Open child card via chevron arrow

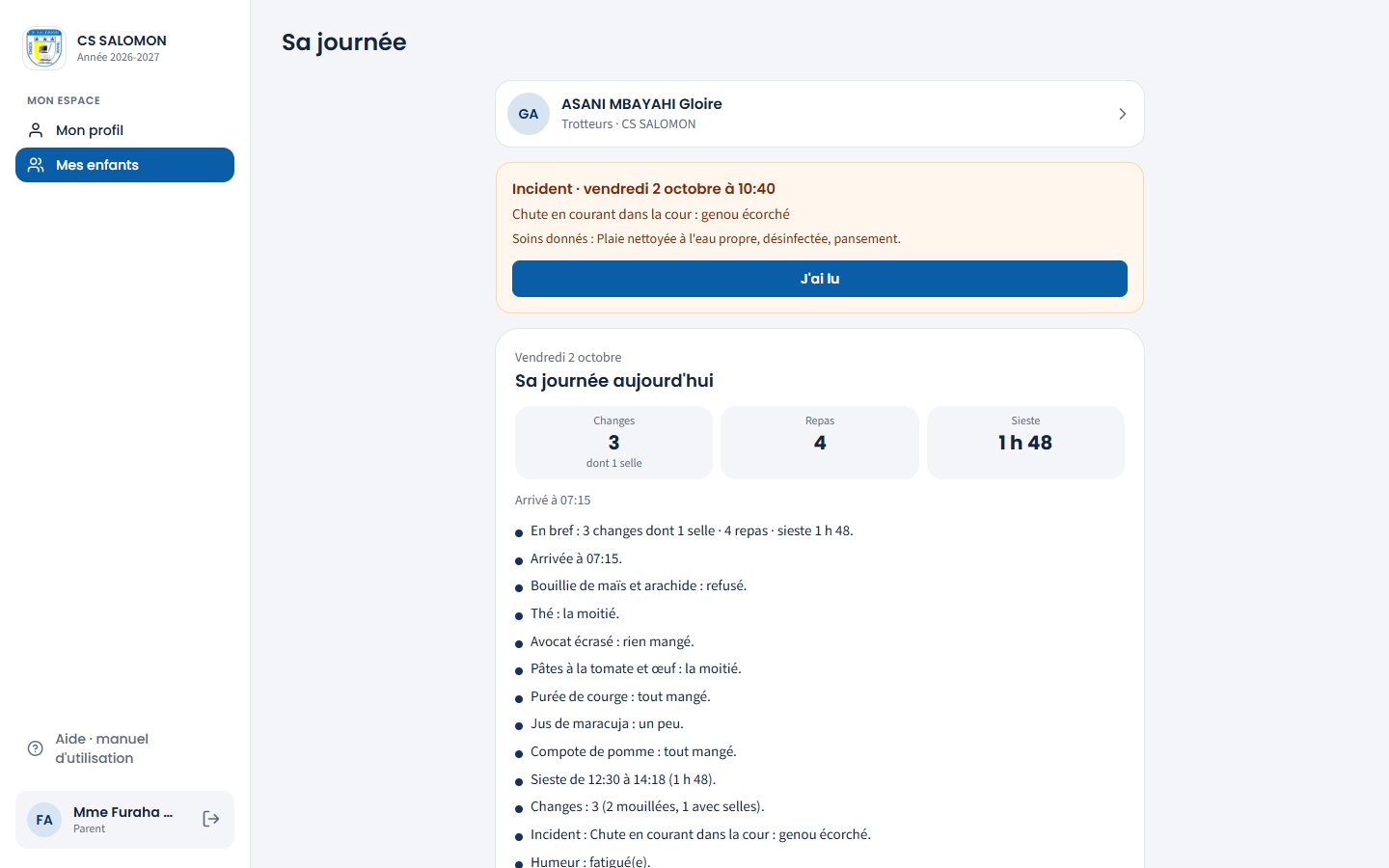point(1122,114)
